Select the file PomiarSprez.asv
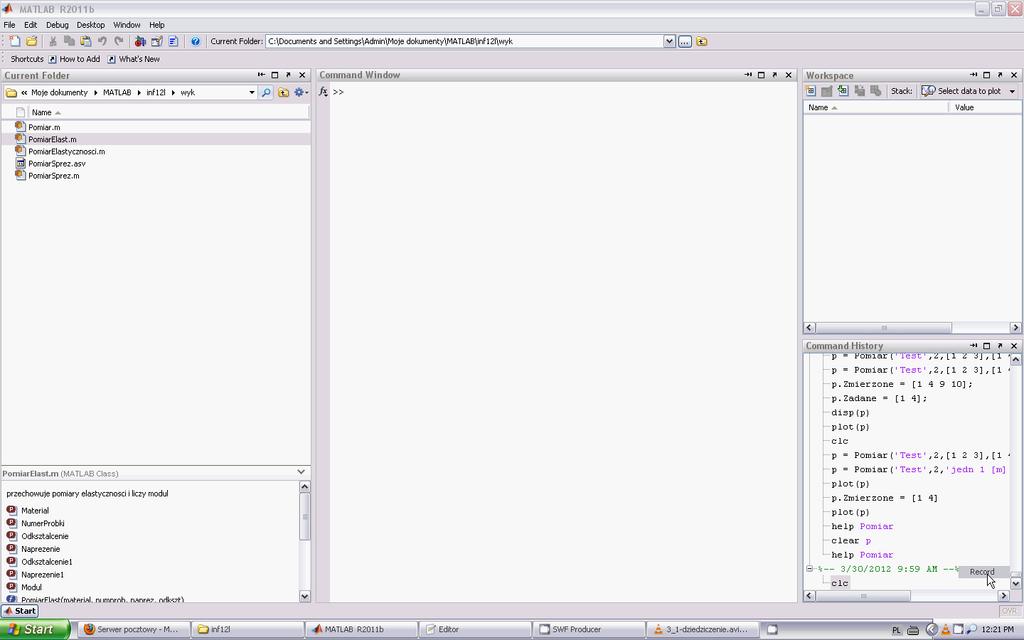 tap(57, 164)
